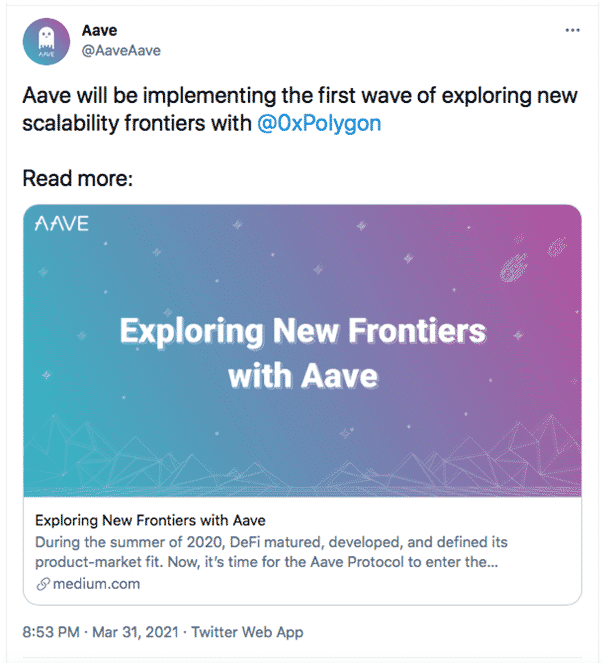Click the Aave ghost profile avatar
This screenshot has width=605, height=665.
click(45, 41)
